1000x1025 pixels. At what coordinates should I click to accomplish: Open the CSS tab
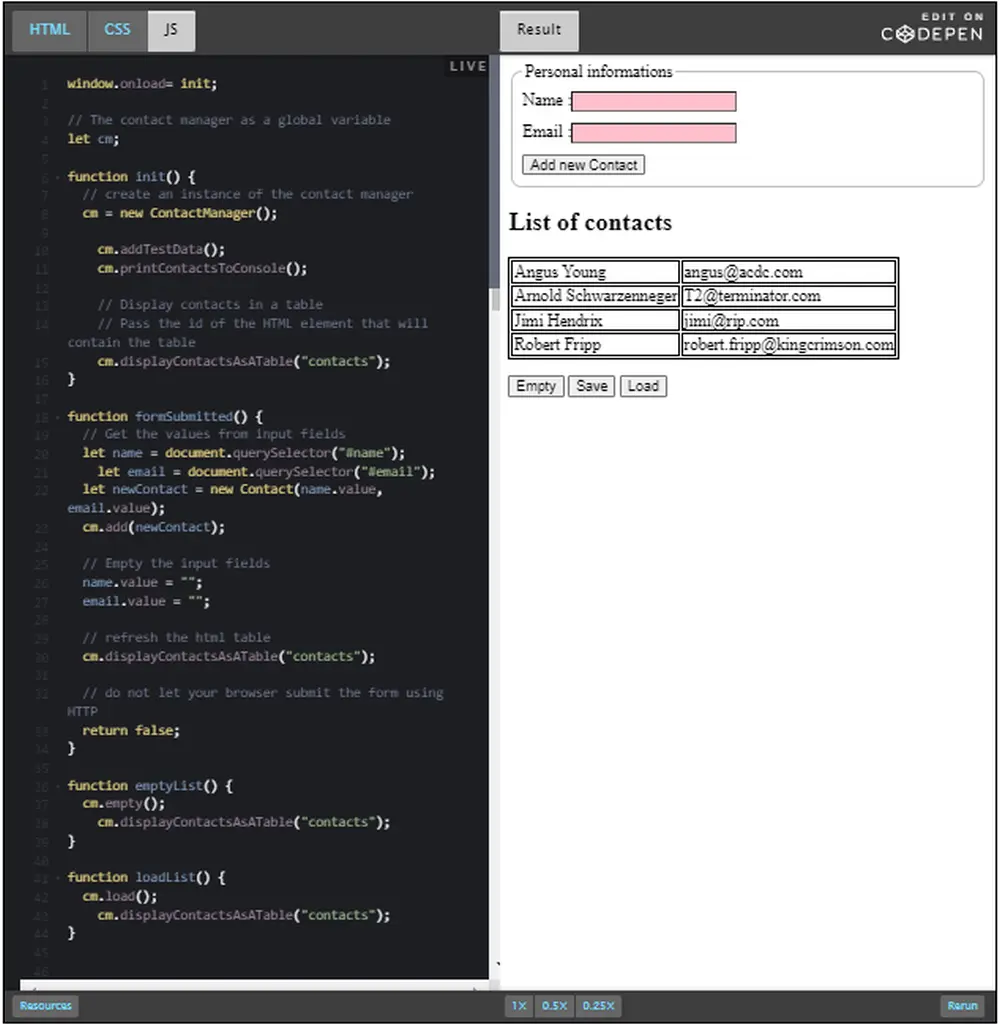117,30
